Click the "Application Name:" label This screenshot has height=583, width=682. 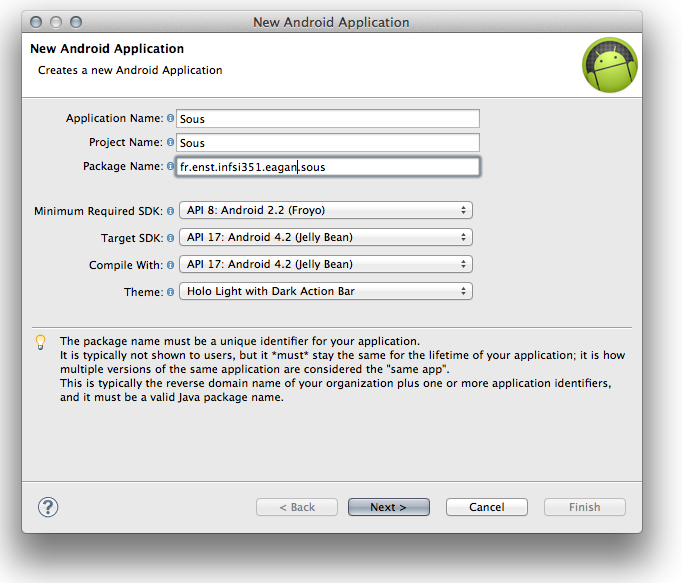[x=115, y=118]
